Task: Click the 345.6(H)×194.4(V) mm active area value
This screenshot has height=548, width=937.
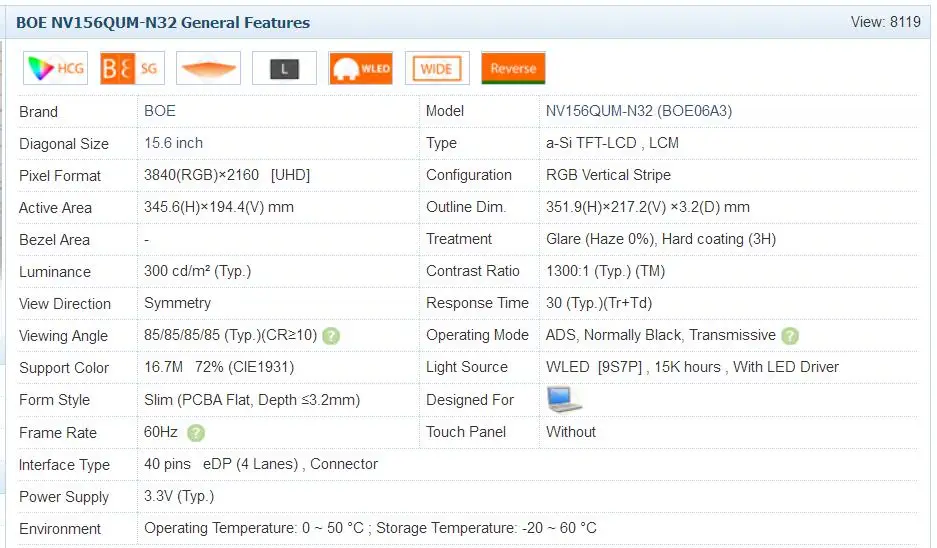Action: click(x=219, y=207)
